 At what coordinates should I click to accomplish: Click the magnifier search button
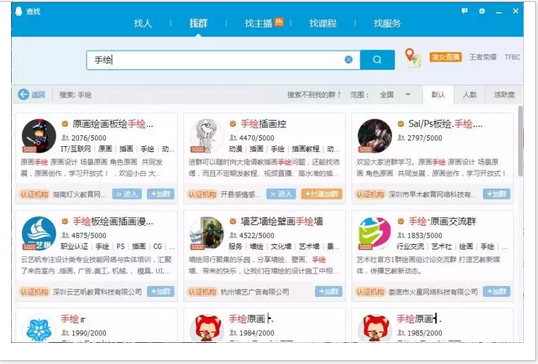(x=377, y=60)
